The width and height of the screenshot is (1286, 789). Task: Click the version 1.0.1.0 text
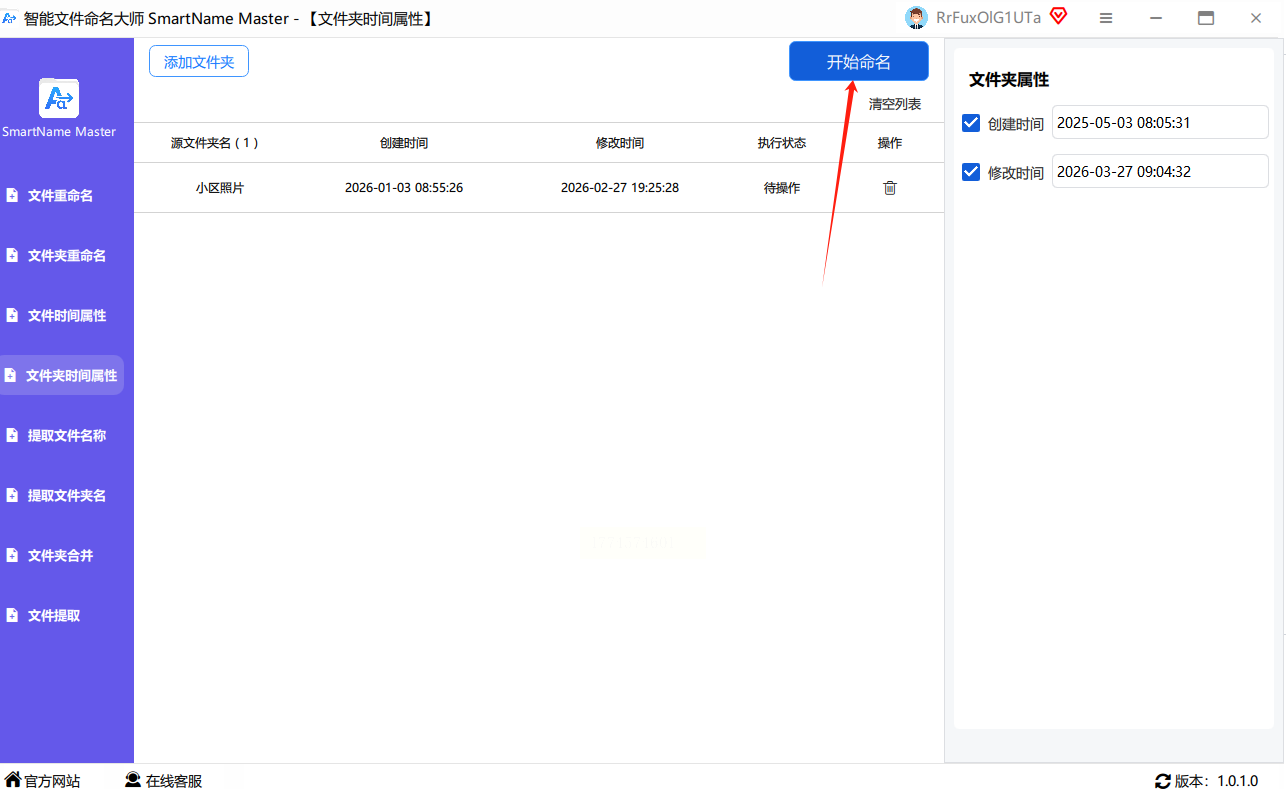tap(1237, 781)
